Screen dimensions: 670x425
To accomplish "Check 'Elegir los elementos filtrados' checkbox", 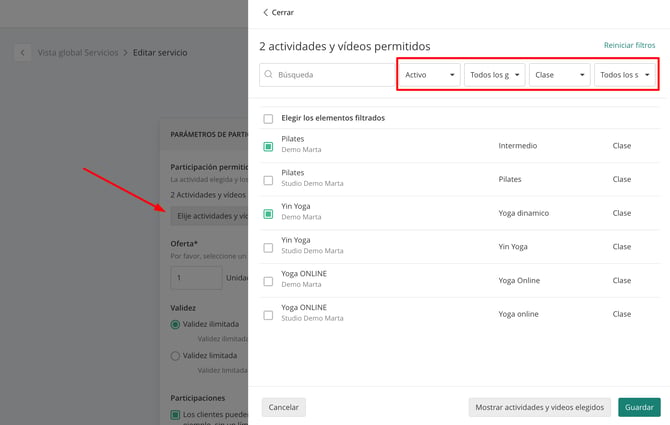I will pyautogui.click(x=268, y=119).
